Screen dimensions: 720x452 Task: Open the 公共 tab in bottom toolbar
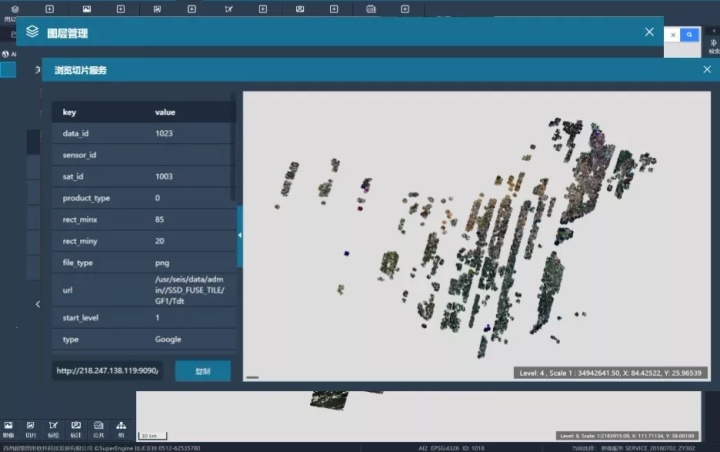tap(98, 429)
